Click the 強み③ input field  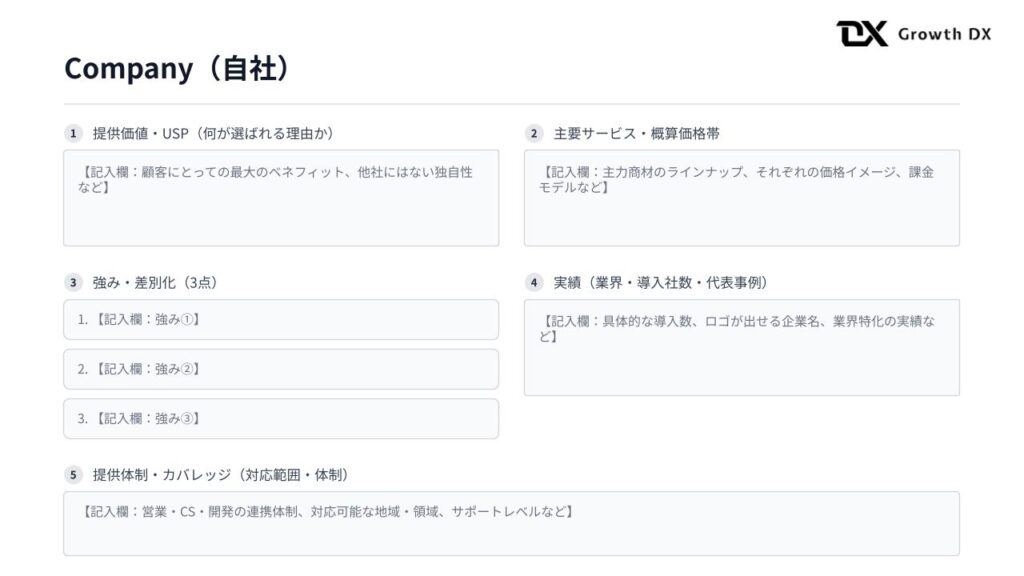pos(281,419)
